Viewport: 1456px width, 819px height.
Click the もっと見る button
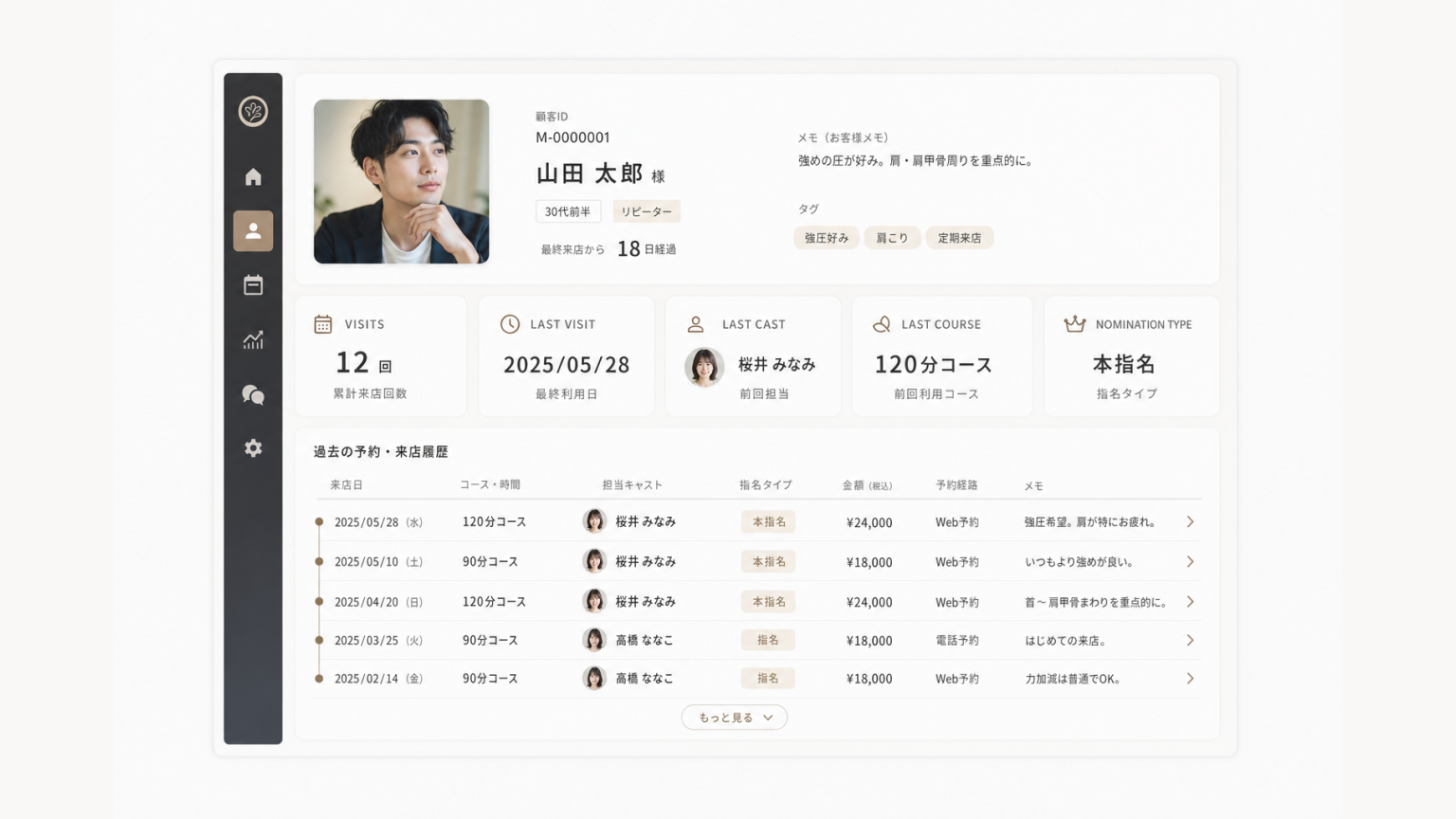tap(735, 718)
